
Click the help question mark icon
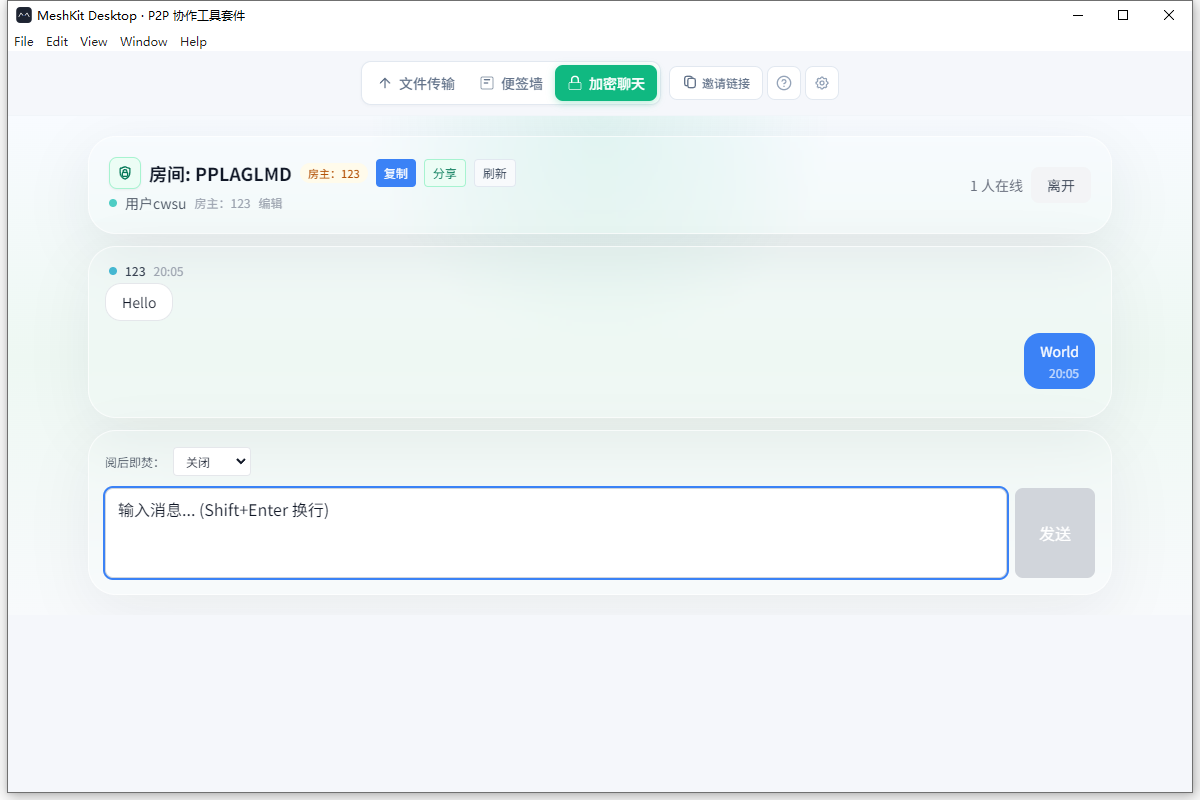click(784, 83)
